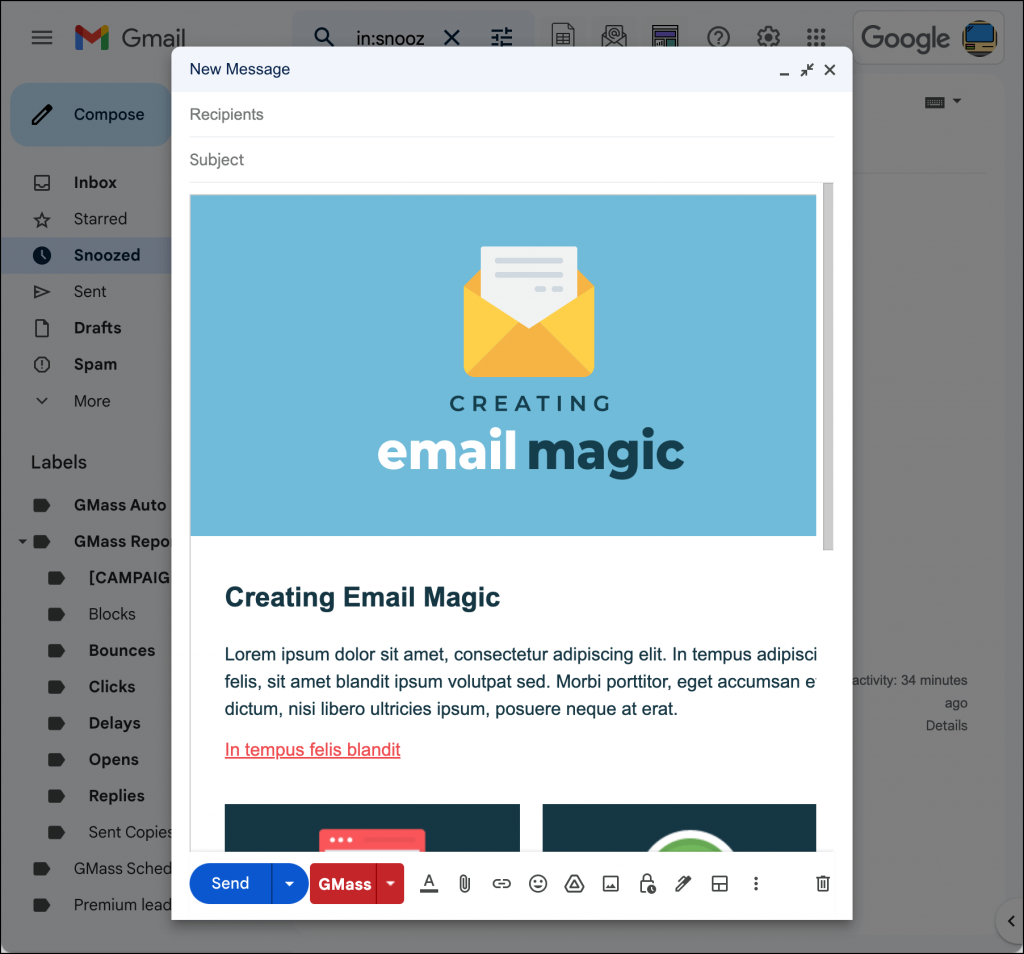Send the email with the Send button
Image resolution: width=1024 pixels, height=954 pixels.
coord(229,884)
